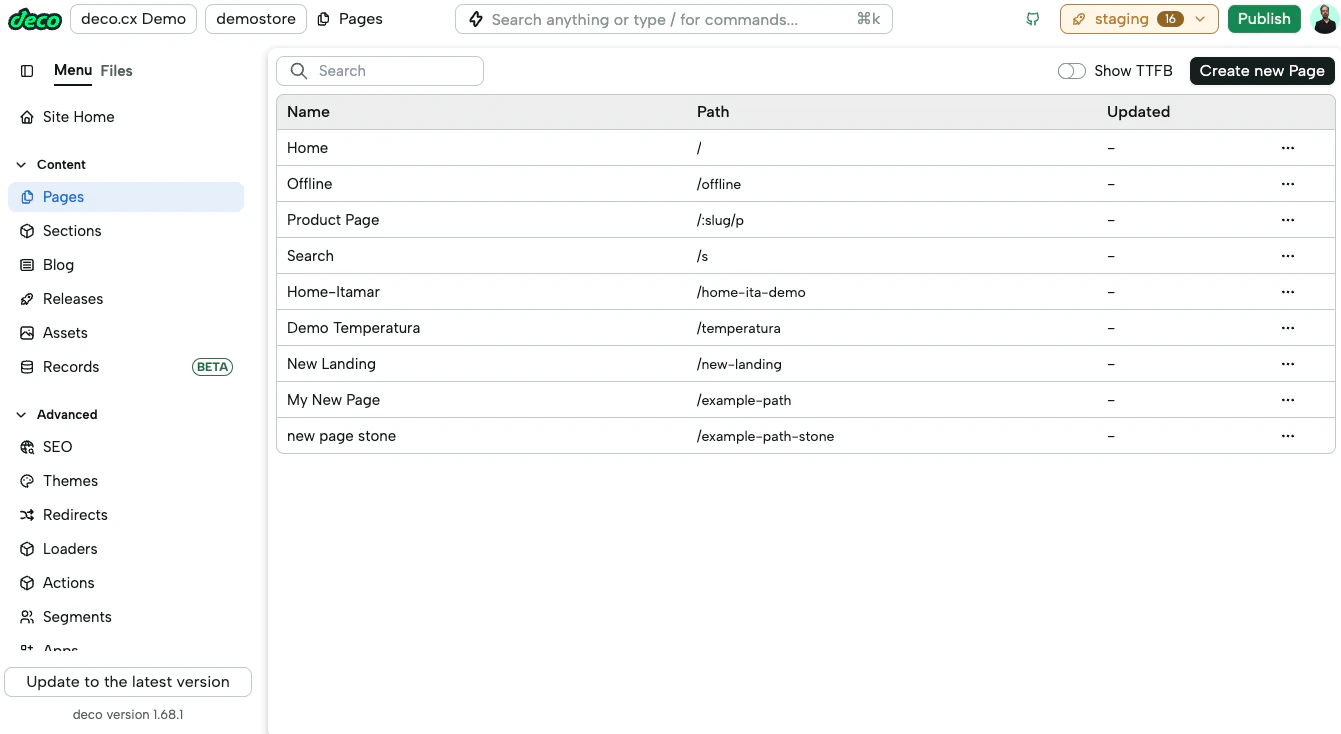Open SEO settings under Advanced
The width and height of the screenshot is (1341, 734).
click(x=57, y=446)
